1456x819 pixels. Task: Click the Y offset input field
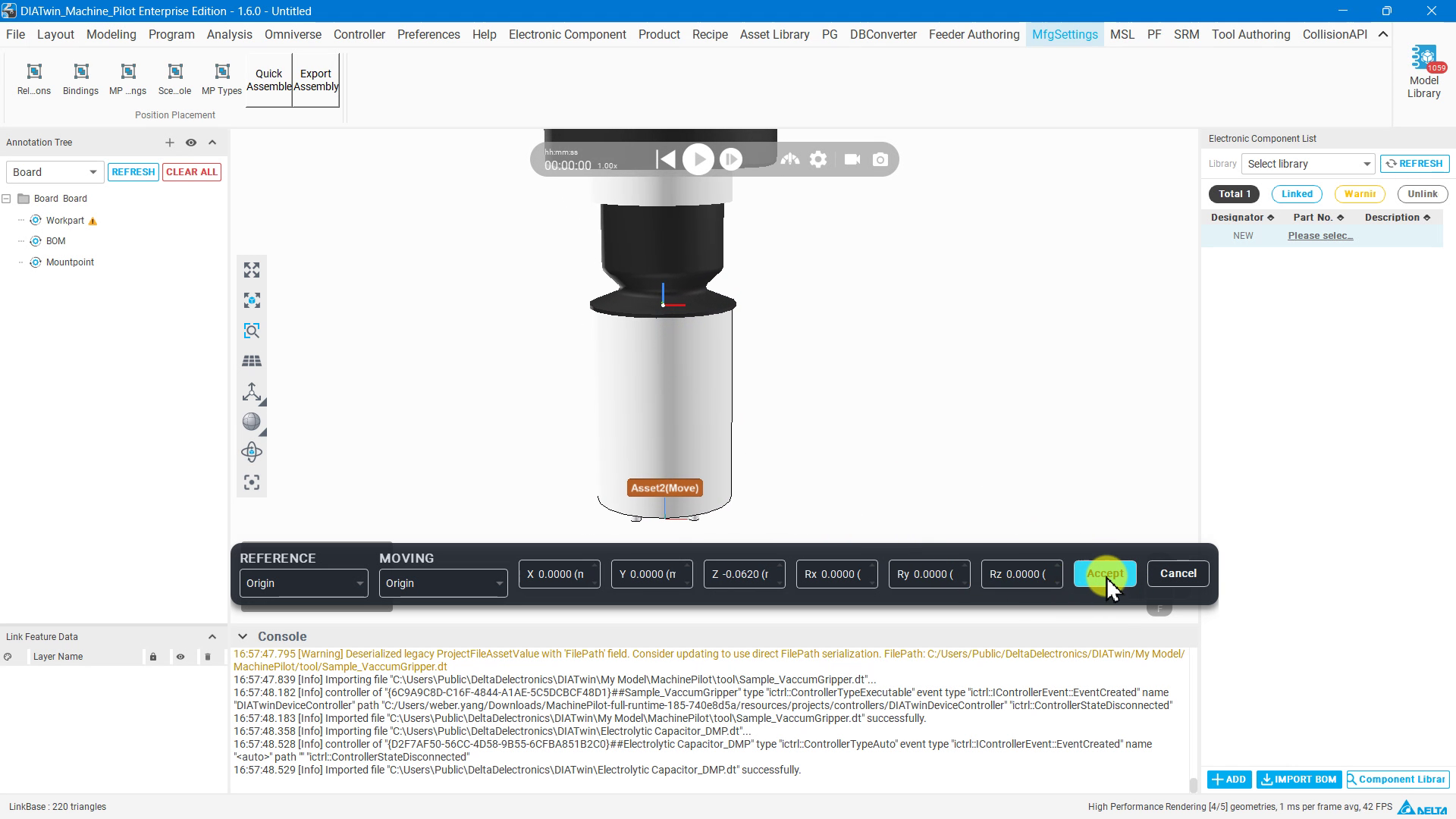pos(652,574)
